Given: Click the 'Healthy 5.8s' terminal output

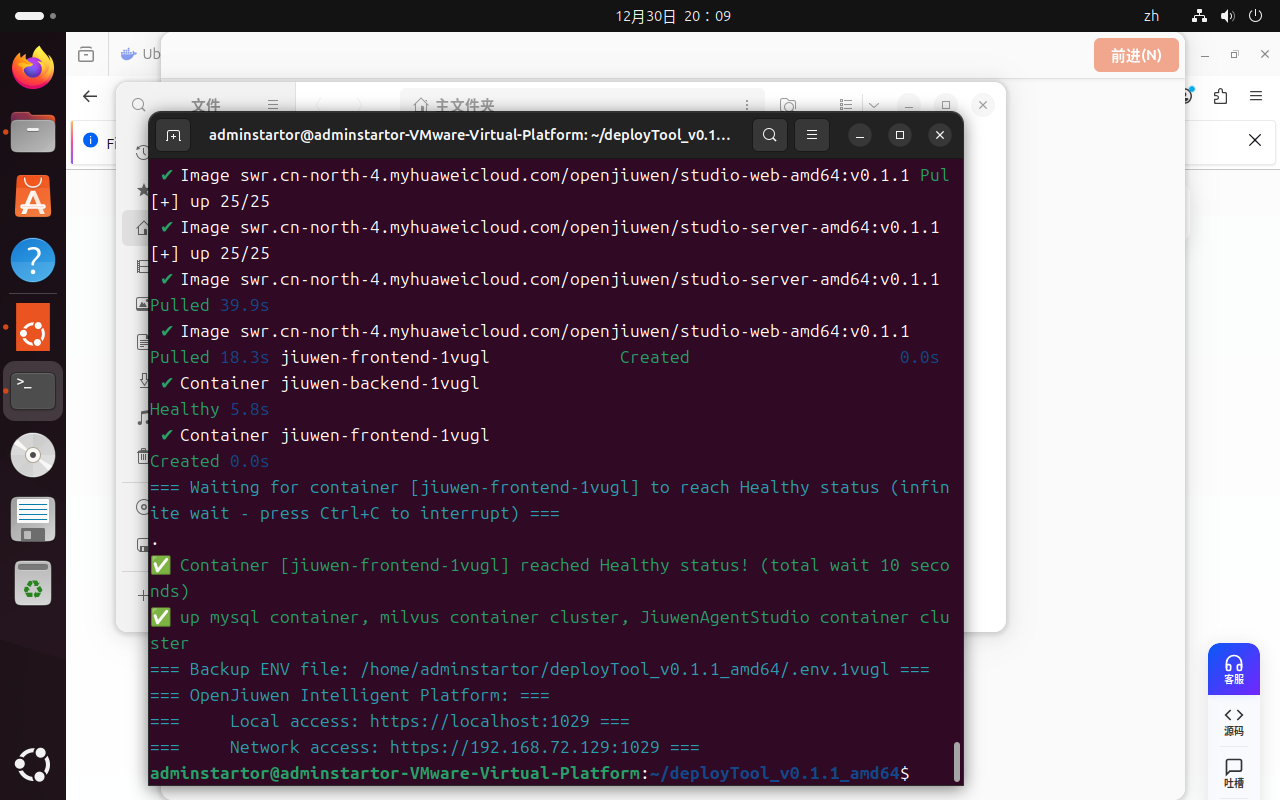Looking at the screenshot, I should point(210,409).
